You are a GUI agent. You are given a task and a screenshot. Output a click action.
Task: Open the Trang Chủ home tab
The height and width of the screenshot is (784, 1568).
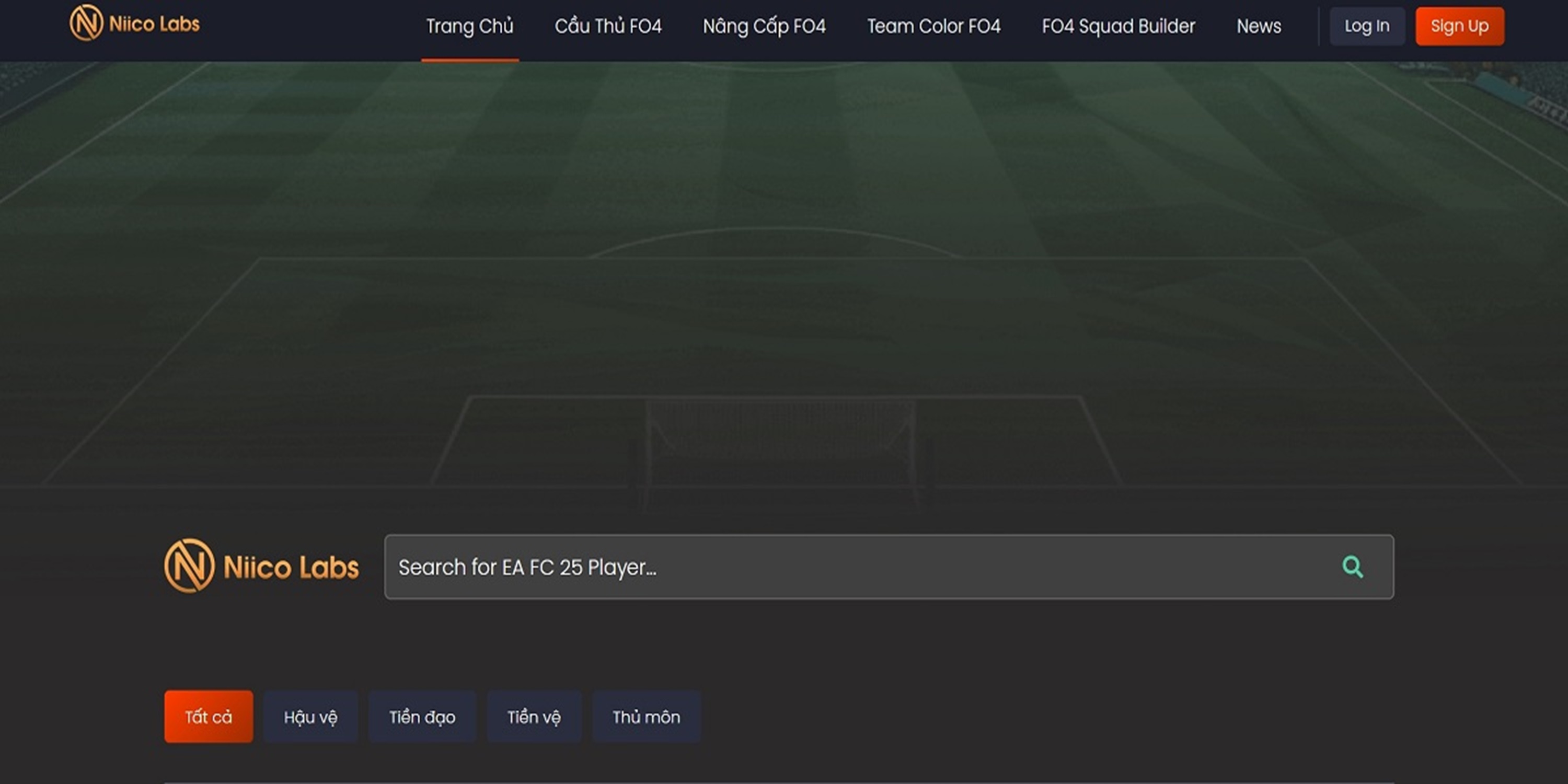tap(470, 26)
